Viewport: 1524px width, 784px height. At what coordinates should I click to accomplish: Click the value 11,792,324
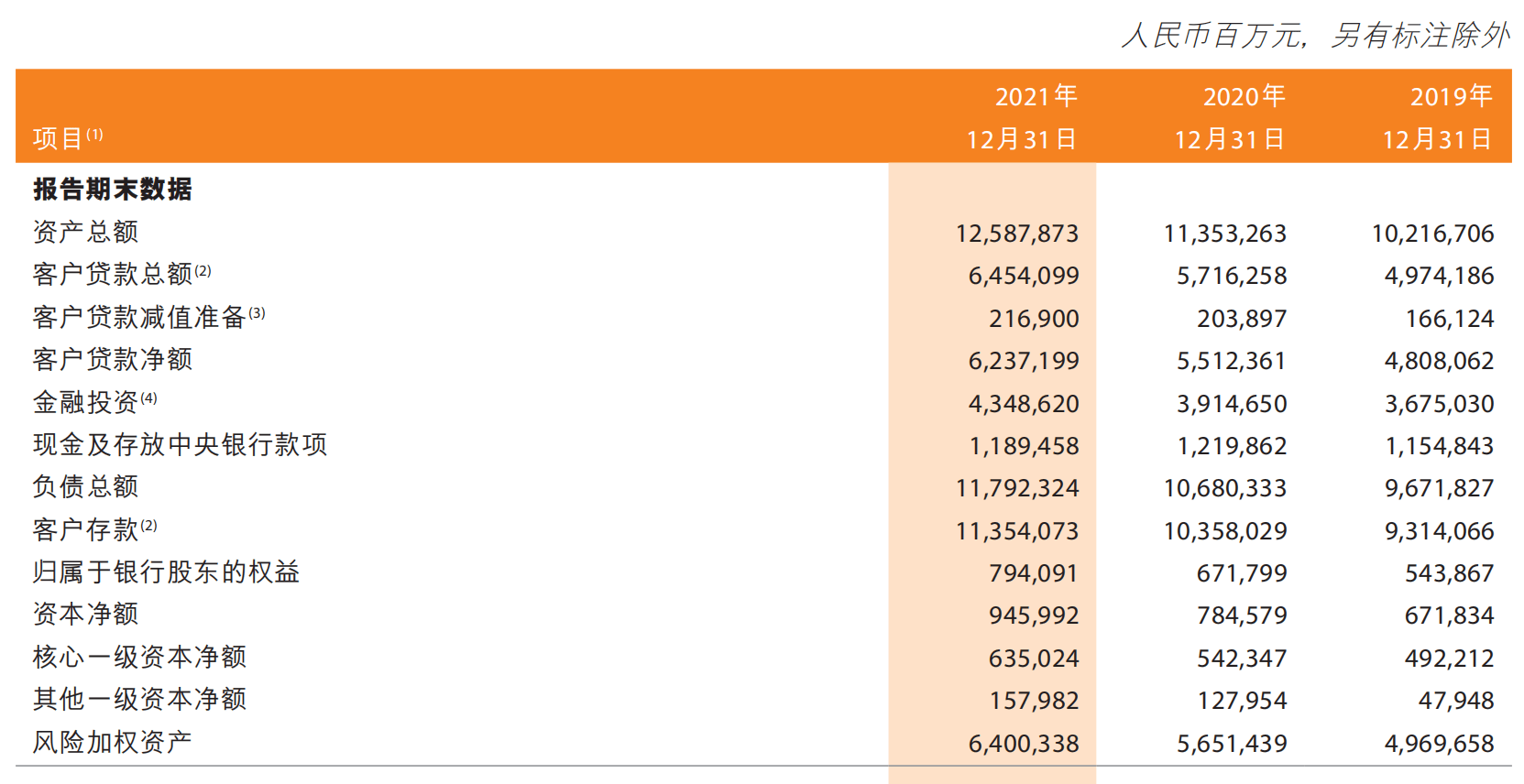(x=1017, y=488)
